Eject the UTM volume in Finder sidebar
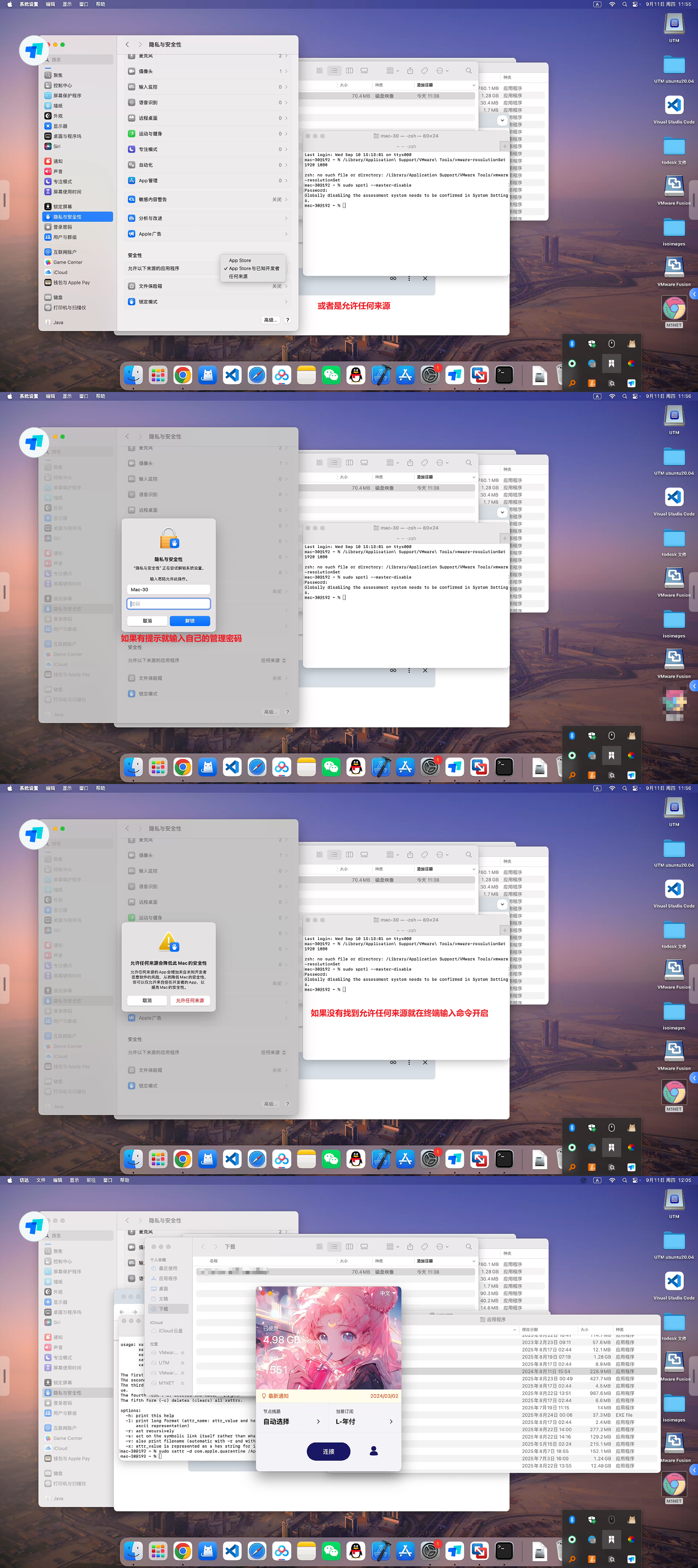The width and height of the screenshot is (698, 1568). click(x=182, y=1362)
